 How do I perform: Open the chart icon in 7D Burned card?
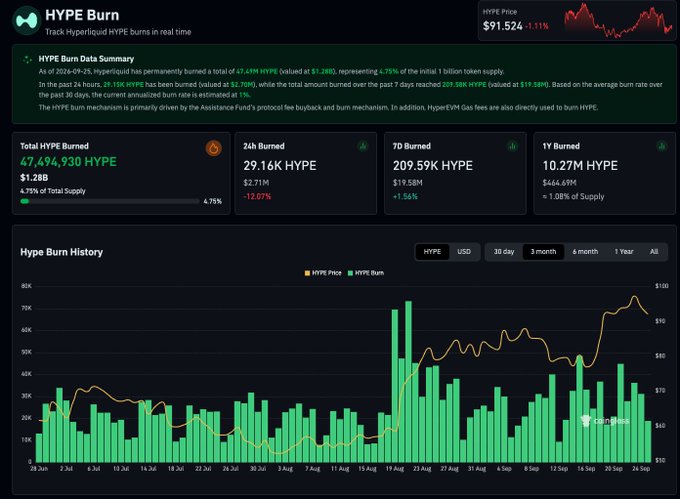tap(513, 147)
